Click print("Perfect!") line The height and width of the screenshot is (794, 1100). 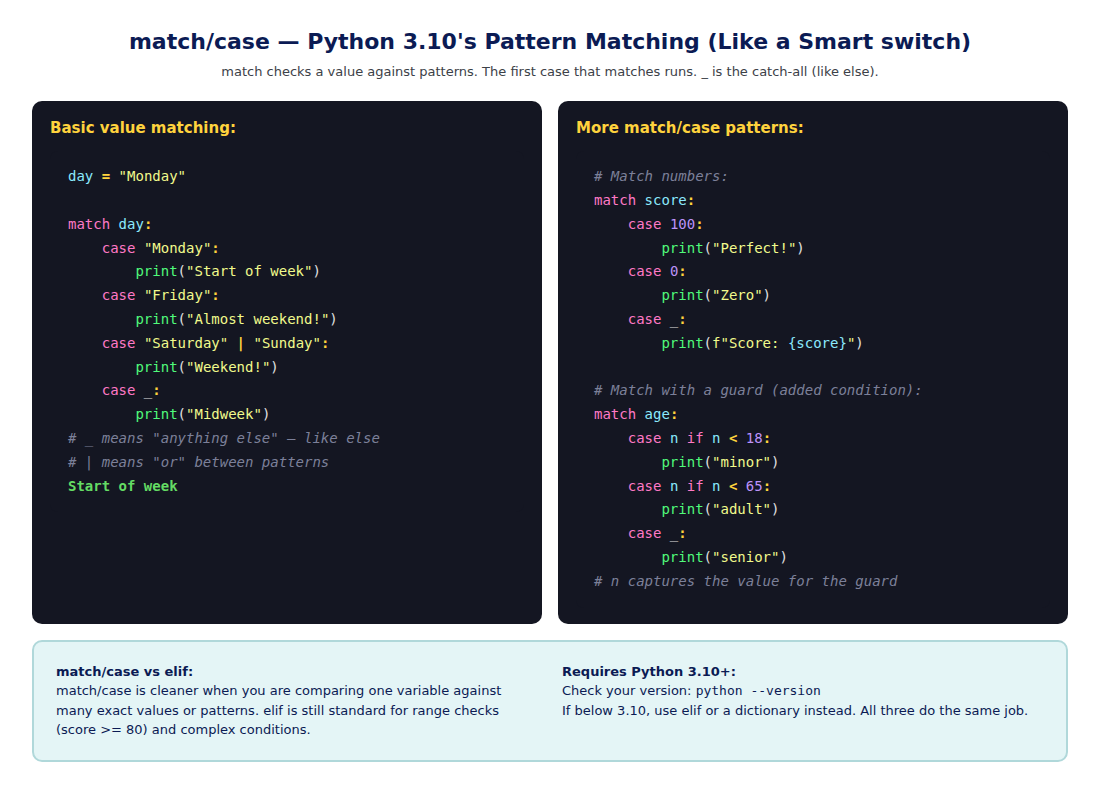pyautogui.click(x=732, y=248)
